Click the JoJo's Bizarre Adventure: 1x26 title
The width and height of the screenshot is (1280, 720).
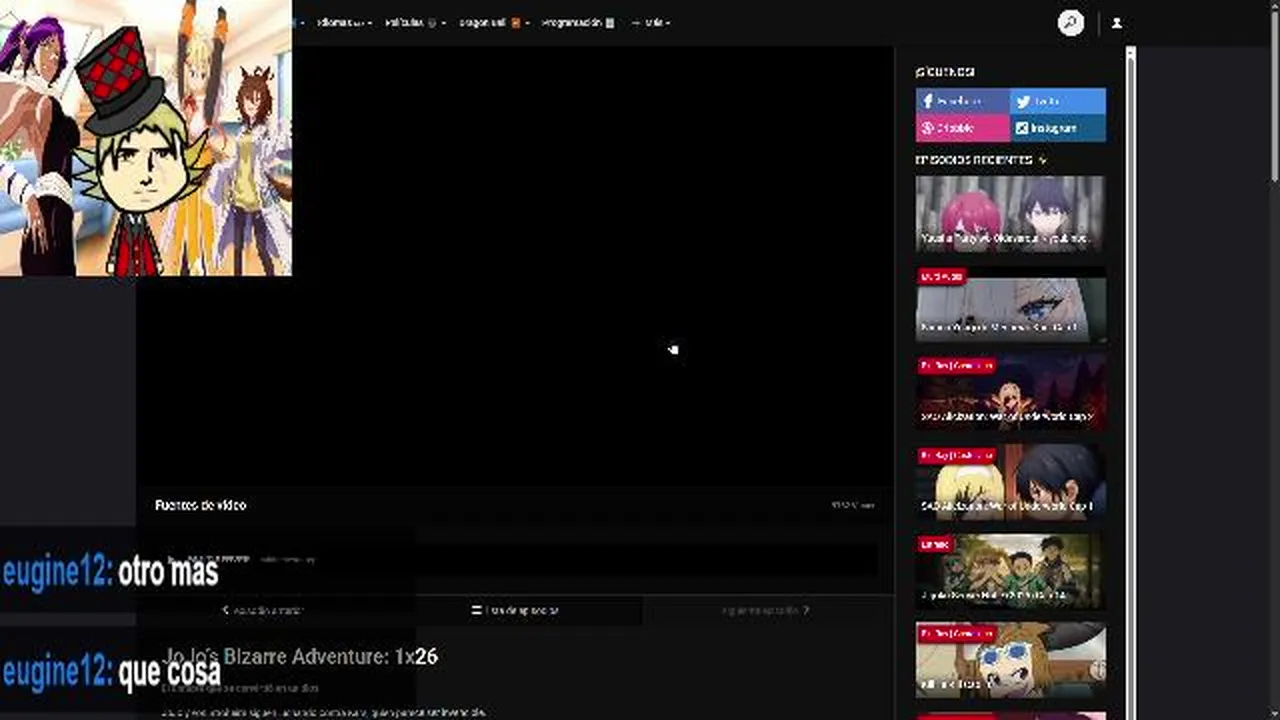[301, 657]
